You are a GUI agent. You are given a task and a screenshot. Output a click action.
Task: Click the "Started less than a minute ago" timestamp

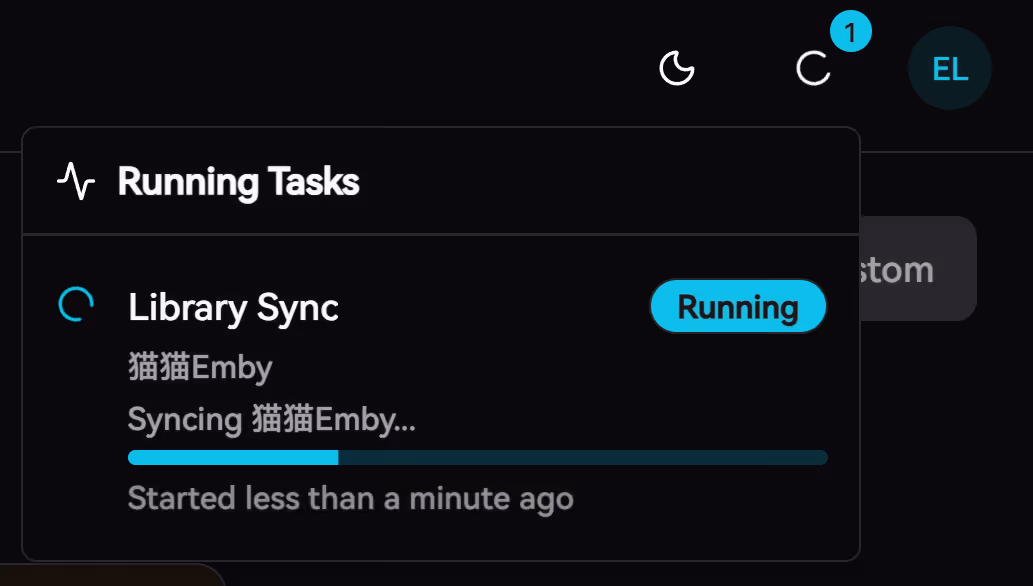click(350, 498)
